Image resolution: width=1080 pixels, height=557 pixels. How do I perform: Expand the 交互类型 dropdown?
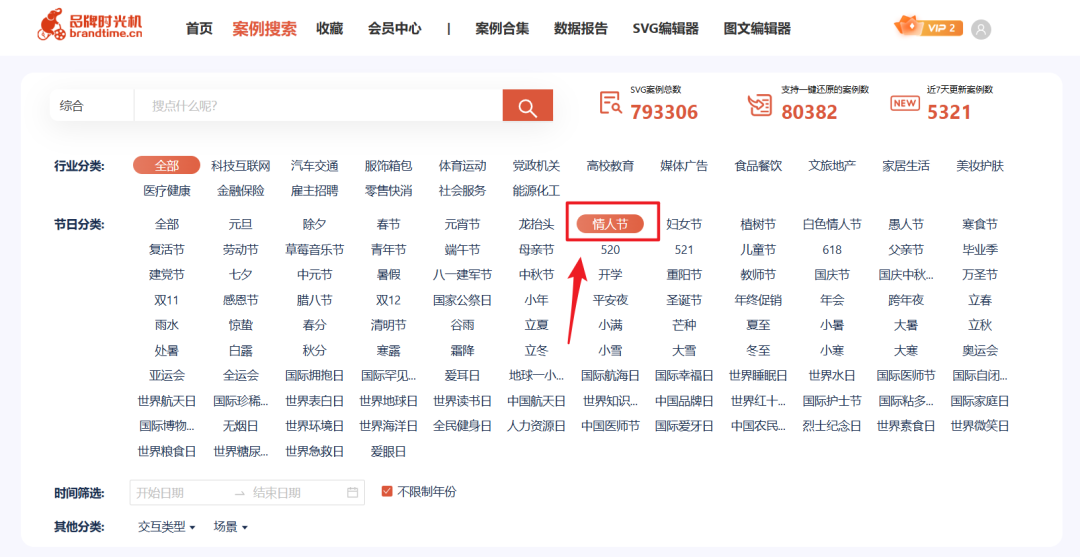tap(167, 527)
